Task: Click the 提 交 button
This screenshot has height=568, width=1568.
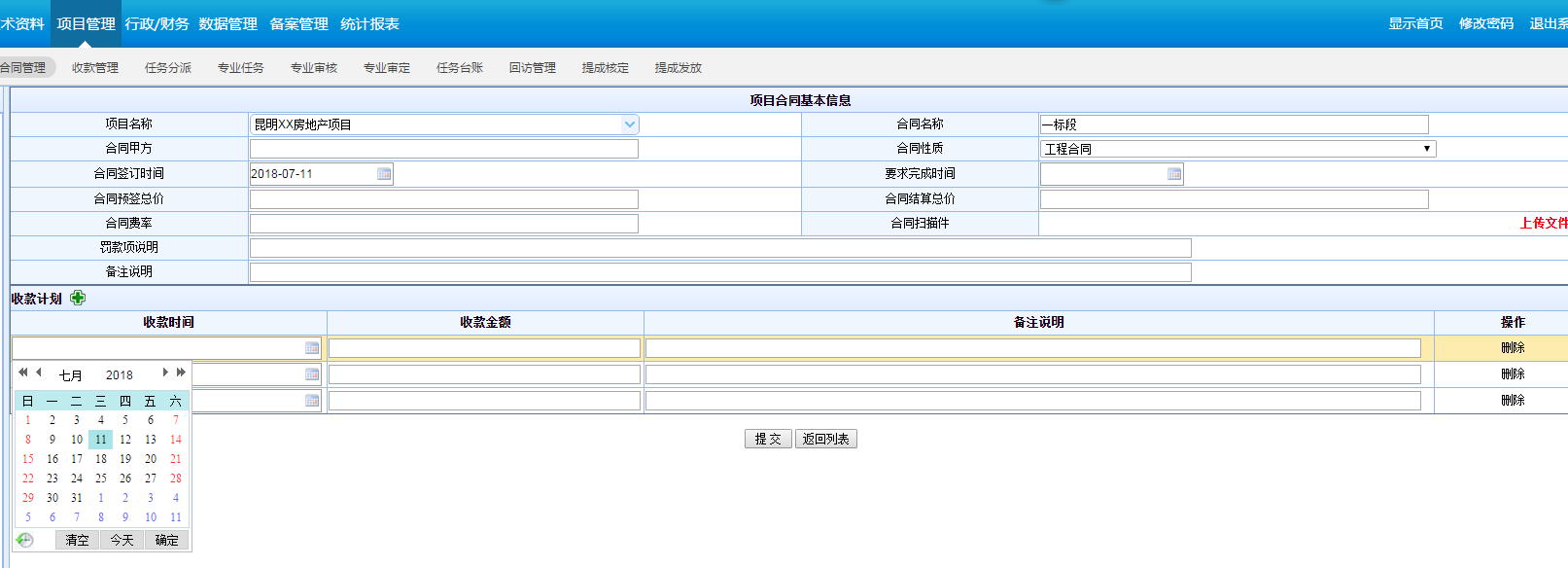Action: pyautogui.click(x=768, y=439)
